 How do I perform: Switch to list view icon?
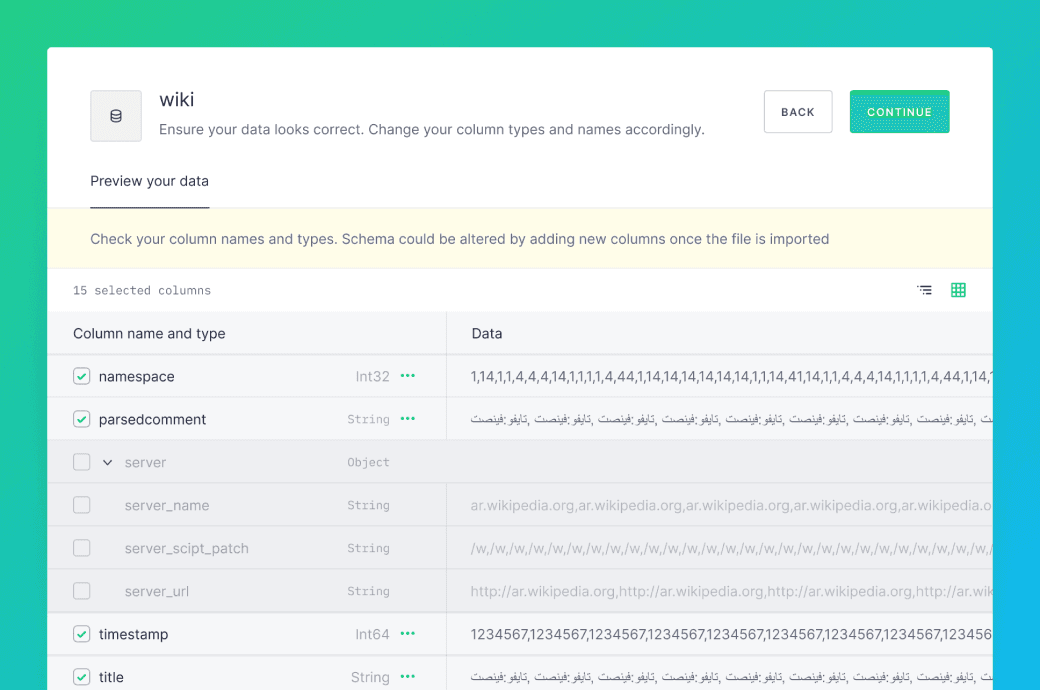pyautogui.click(x=925, y=290)
